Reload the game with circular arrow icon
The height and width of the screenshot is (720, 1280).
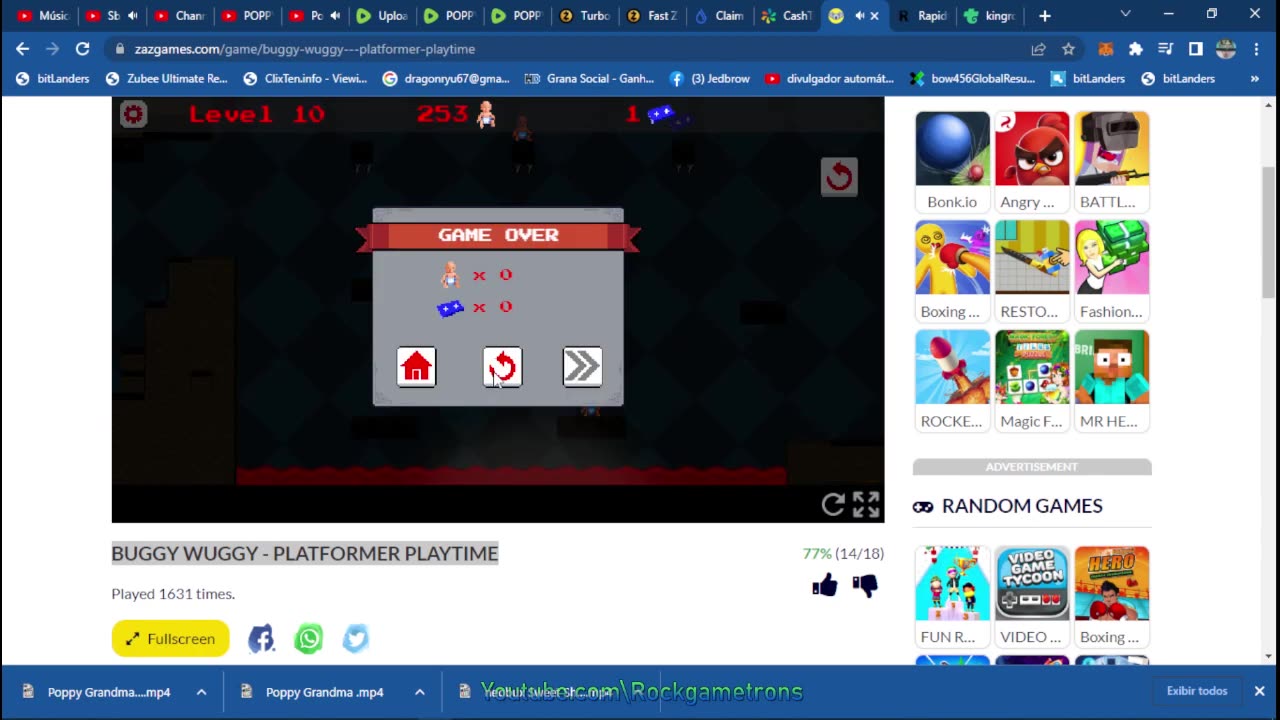point(833,505)
